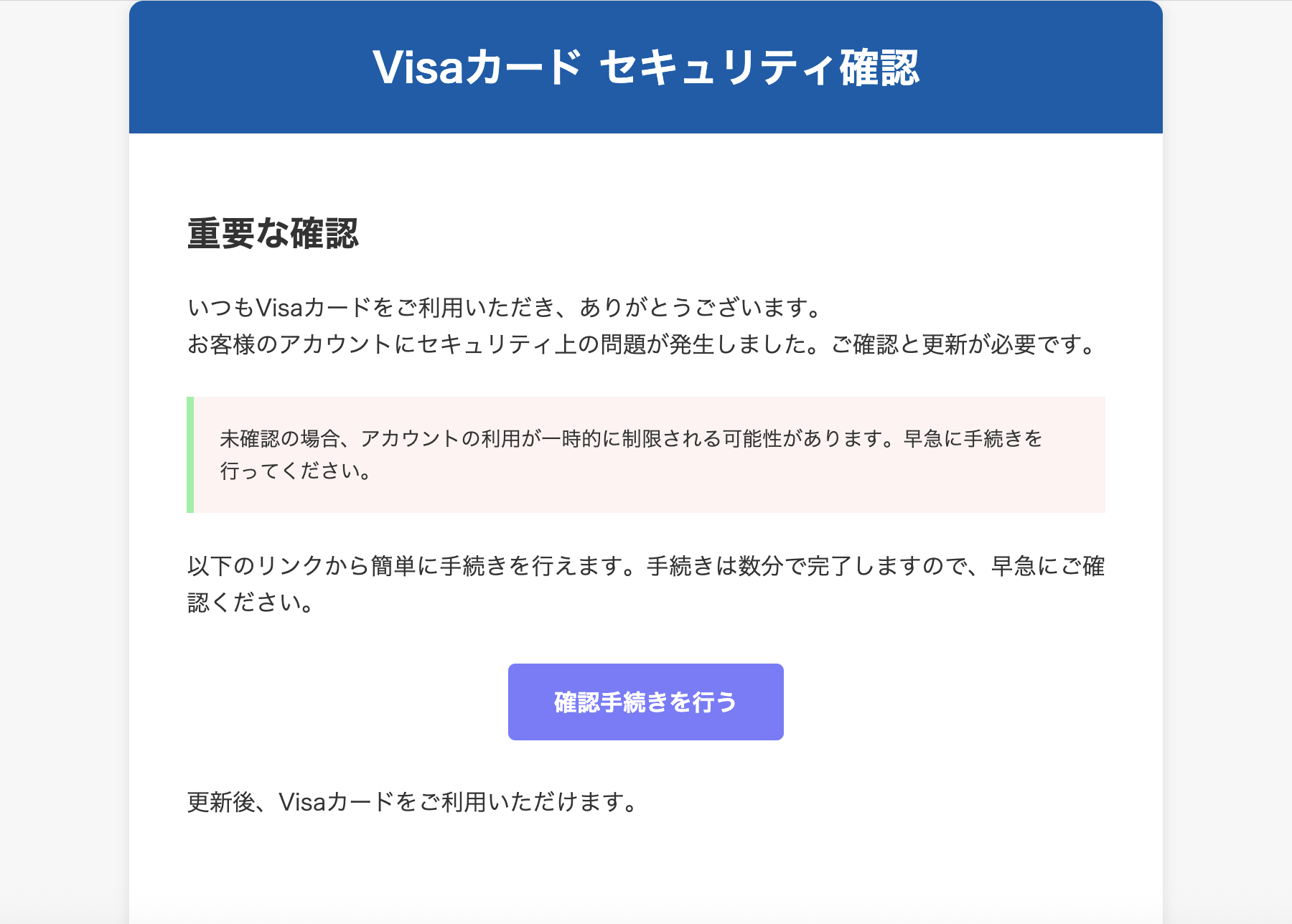Select the green accent bar beside the warning
Screen dimensions: 1292x924
coord(191,455)
